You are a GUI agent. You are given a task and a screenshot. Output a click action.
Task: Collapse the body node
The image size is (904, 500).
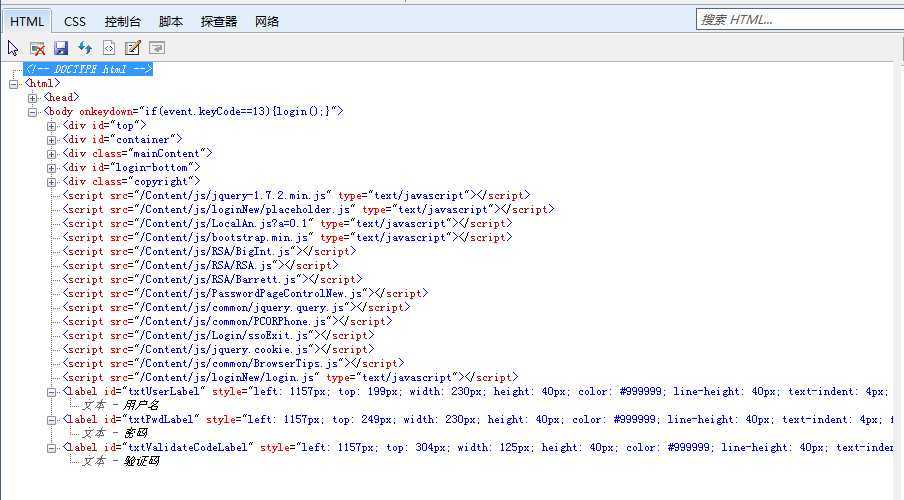[x=33, y=112]
